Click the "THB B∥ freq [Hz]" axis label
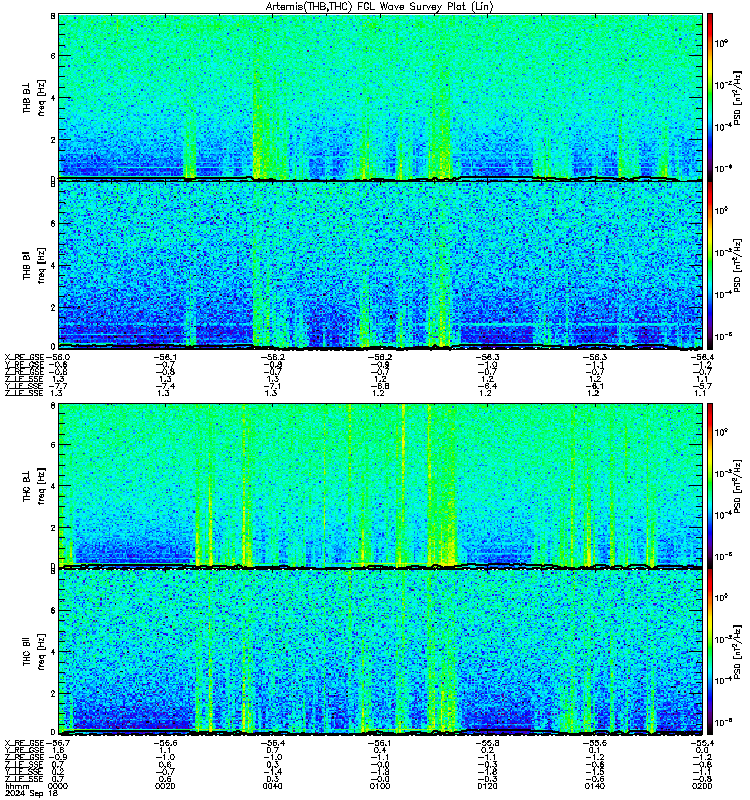The image size is (750, 800). click(x=34, y=265)
